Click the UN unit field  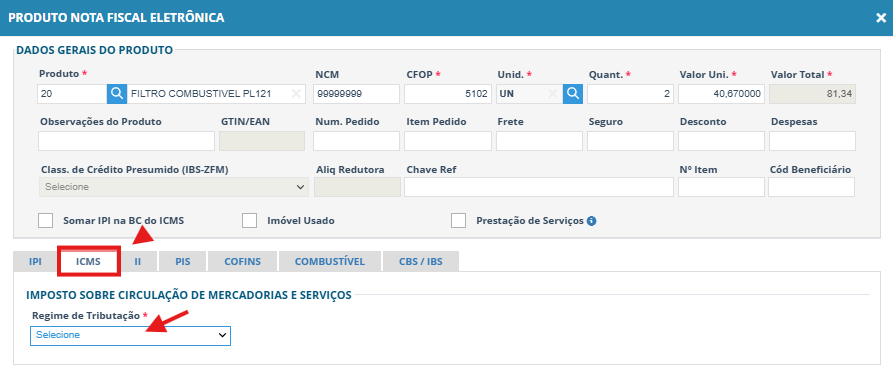tap(530, 94)
